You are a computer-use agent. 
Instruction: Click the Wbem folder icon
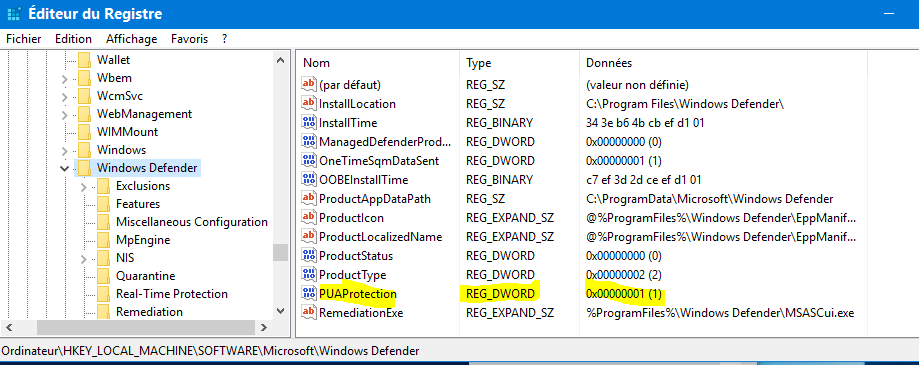(x=85, y=78)
